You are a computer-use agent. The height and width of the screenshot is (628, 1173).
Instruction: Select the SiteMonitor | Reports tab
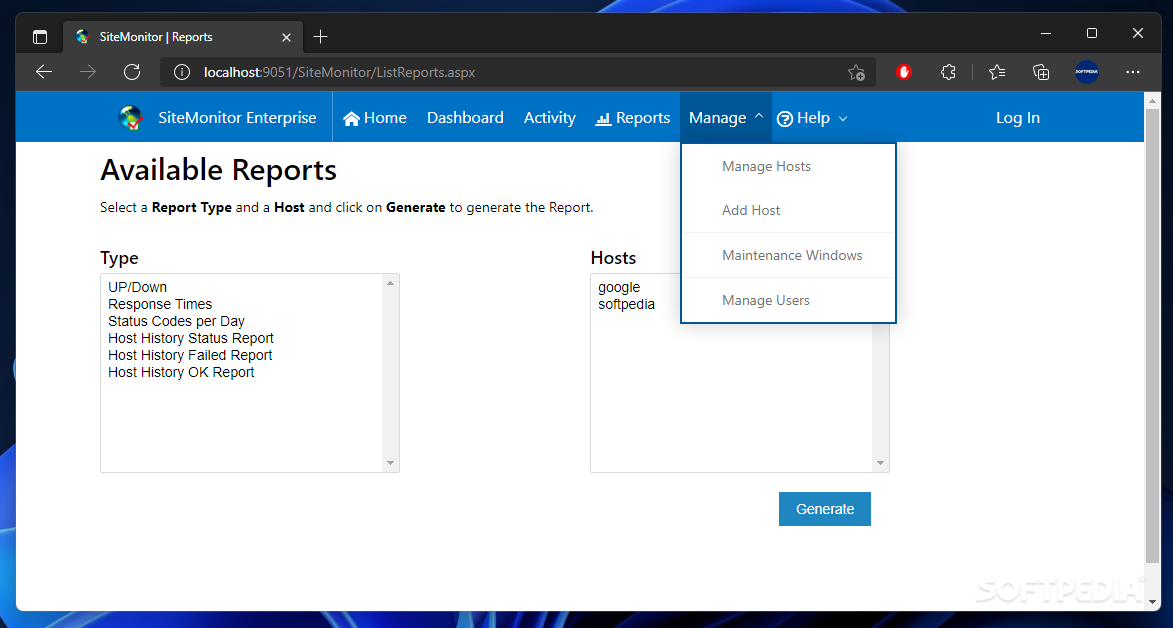click(x=183, y=37)
